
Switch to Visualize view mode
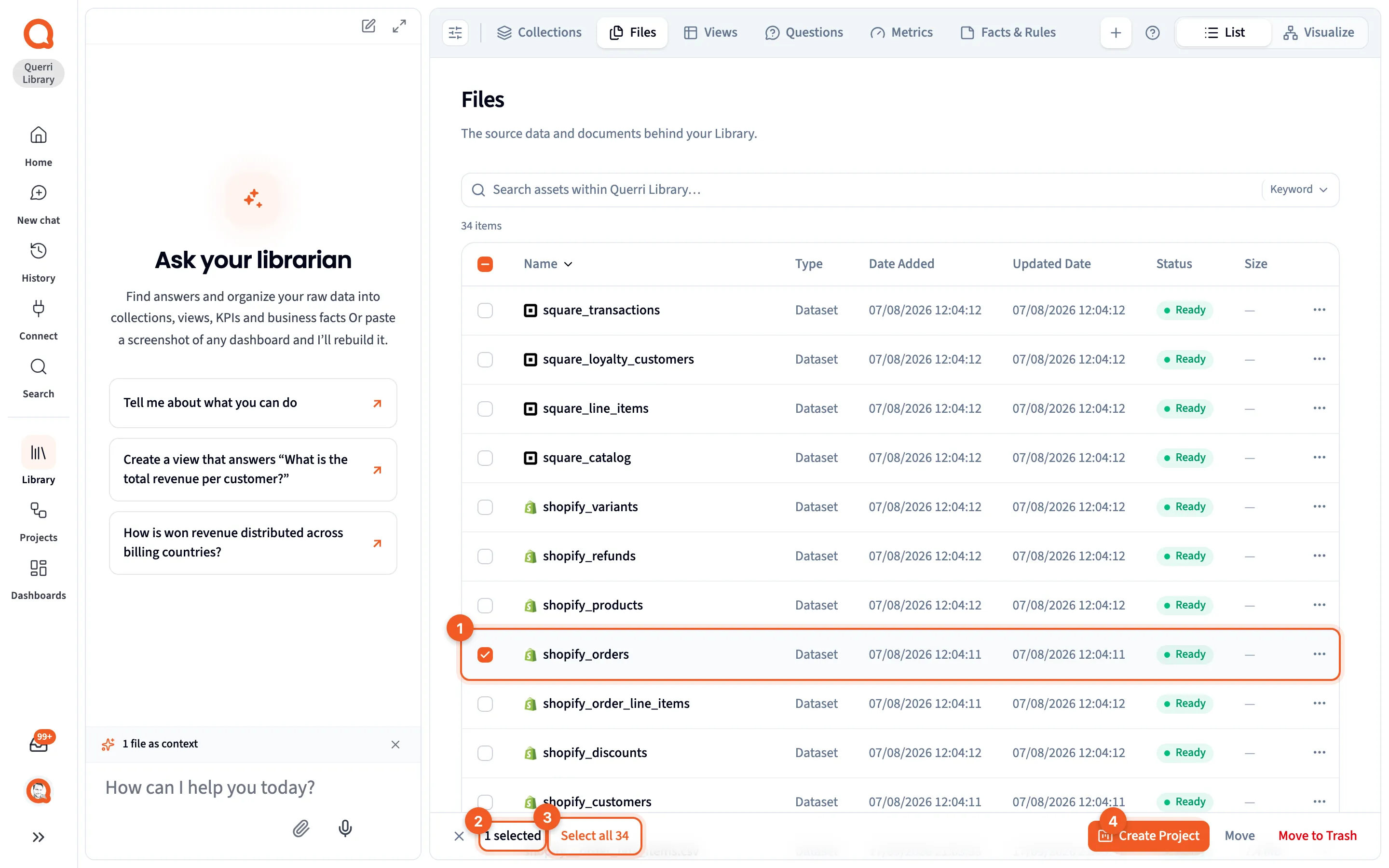pos(1319,33)
